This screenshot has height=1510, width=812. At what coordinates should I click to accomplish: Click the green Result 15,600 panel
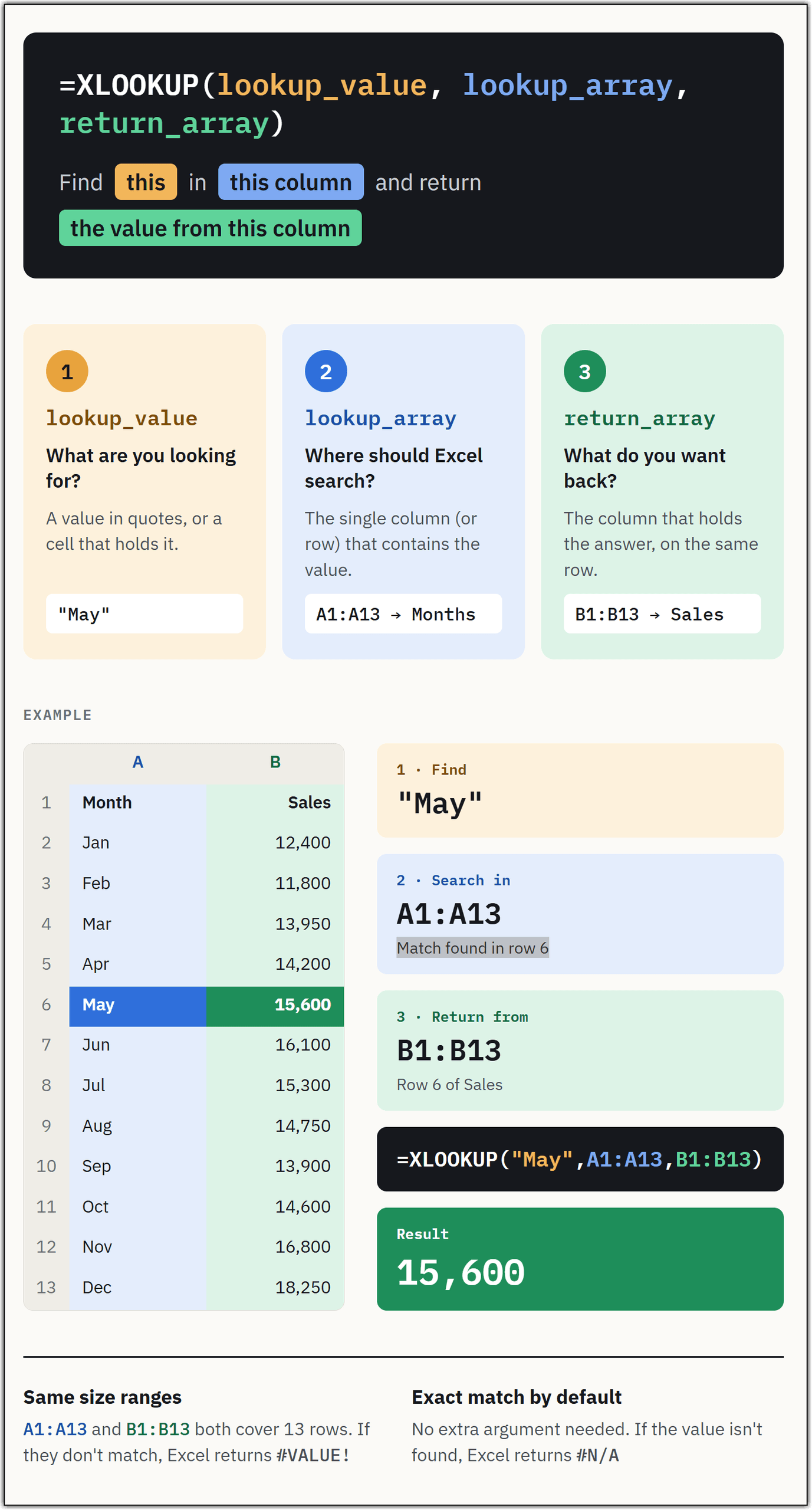click(580, 1259)
